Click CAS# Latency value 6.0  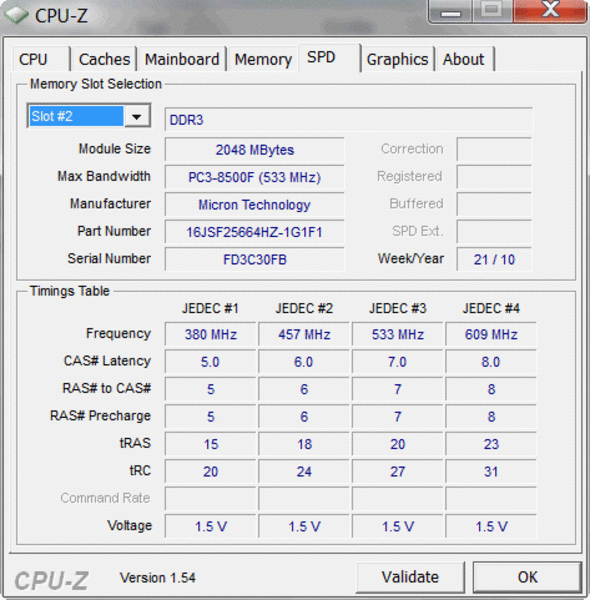pos(304,362)
